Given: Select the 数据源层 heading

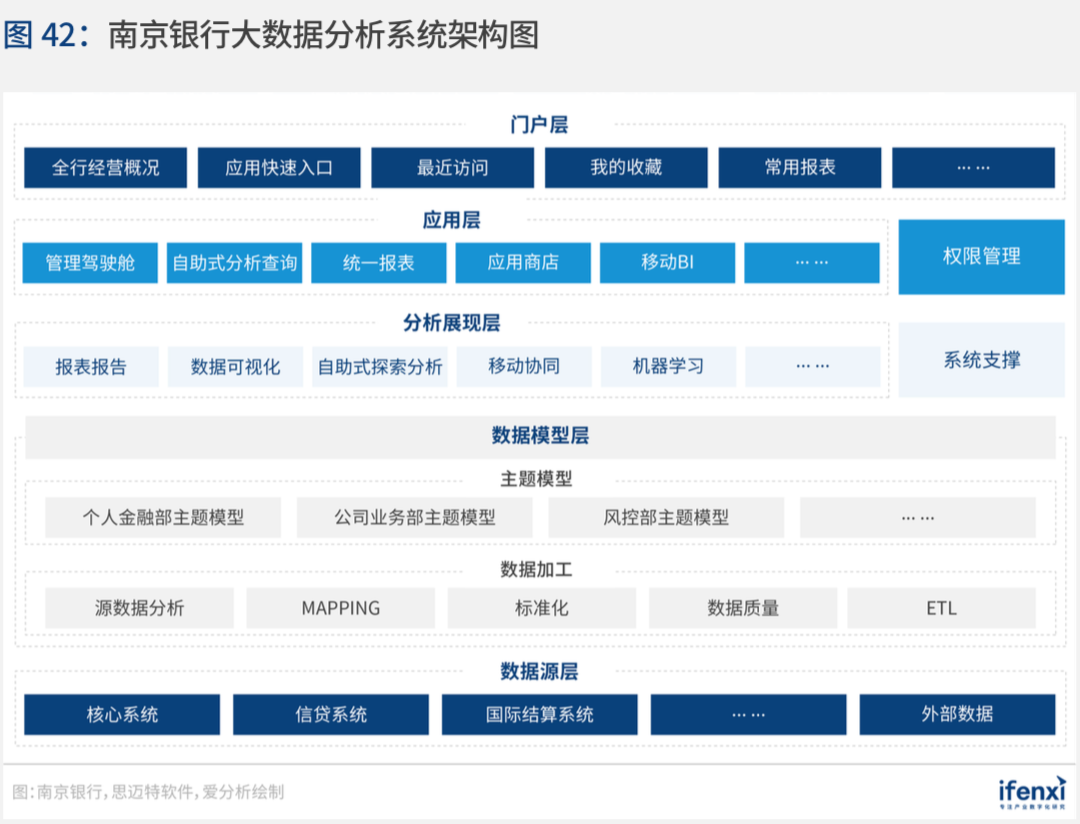Looking at the screenshot, I should click(539, 672).
